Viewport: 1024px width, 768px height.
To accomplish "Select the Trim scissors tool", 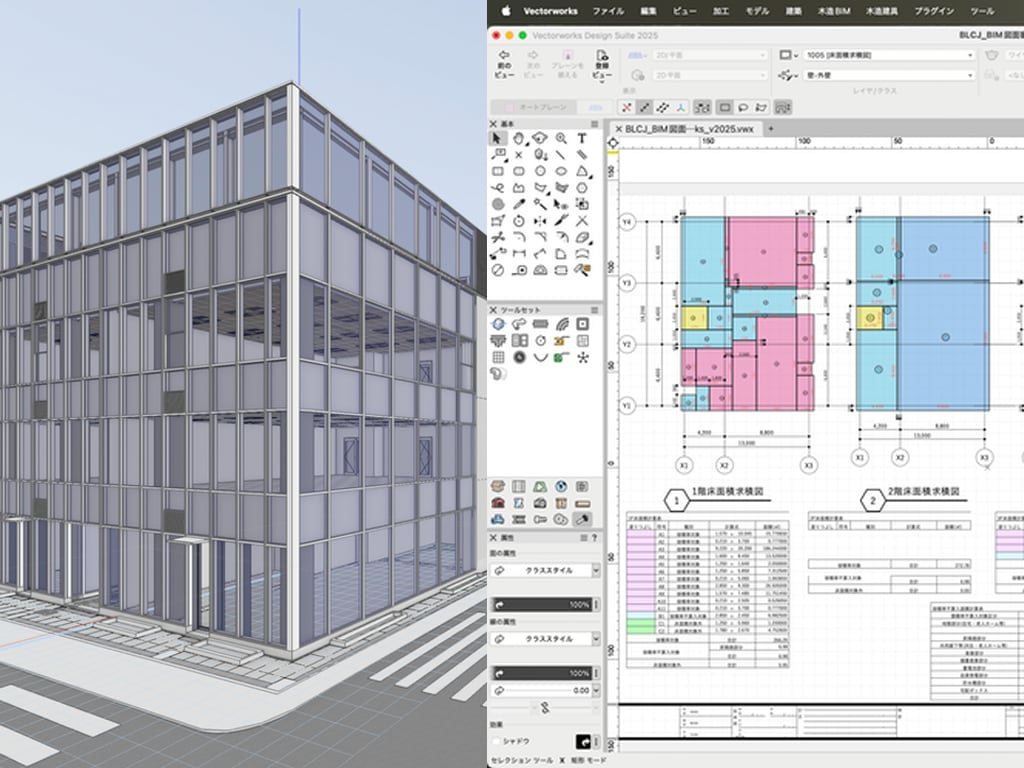I will click(498, 237).
